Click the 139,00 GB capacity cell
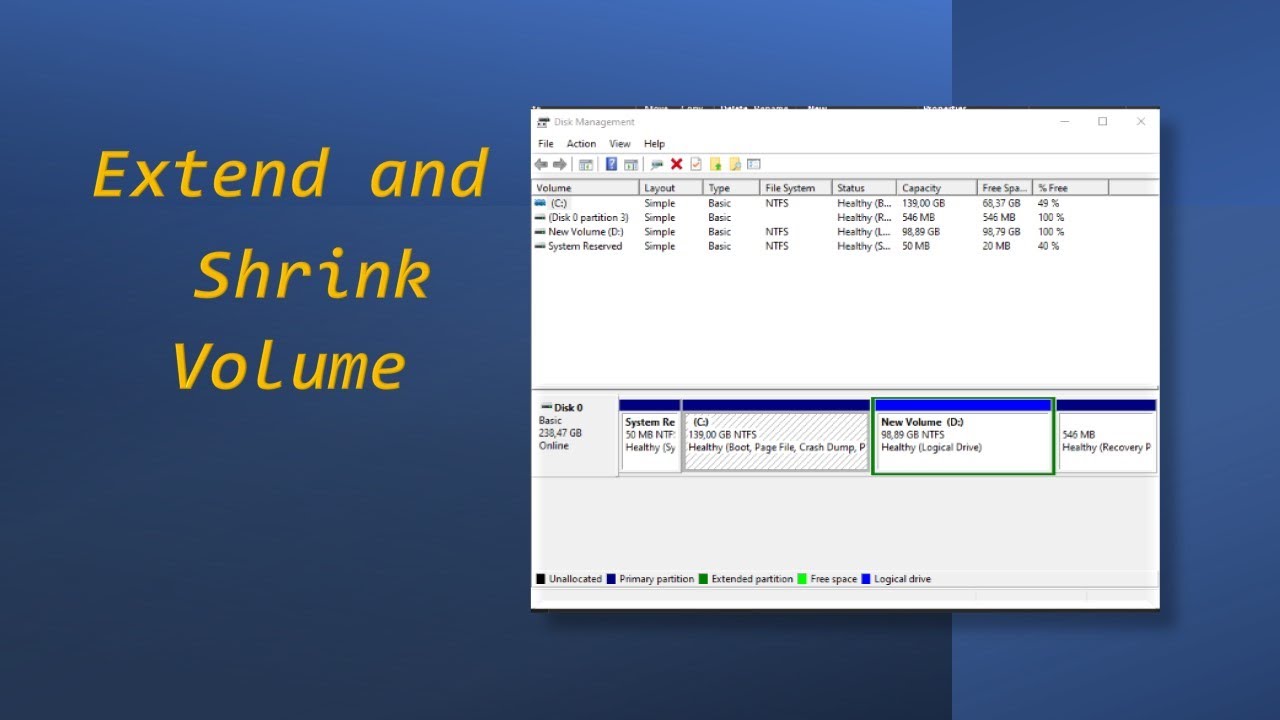The image size is (1280, 720). [923, 203]
